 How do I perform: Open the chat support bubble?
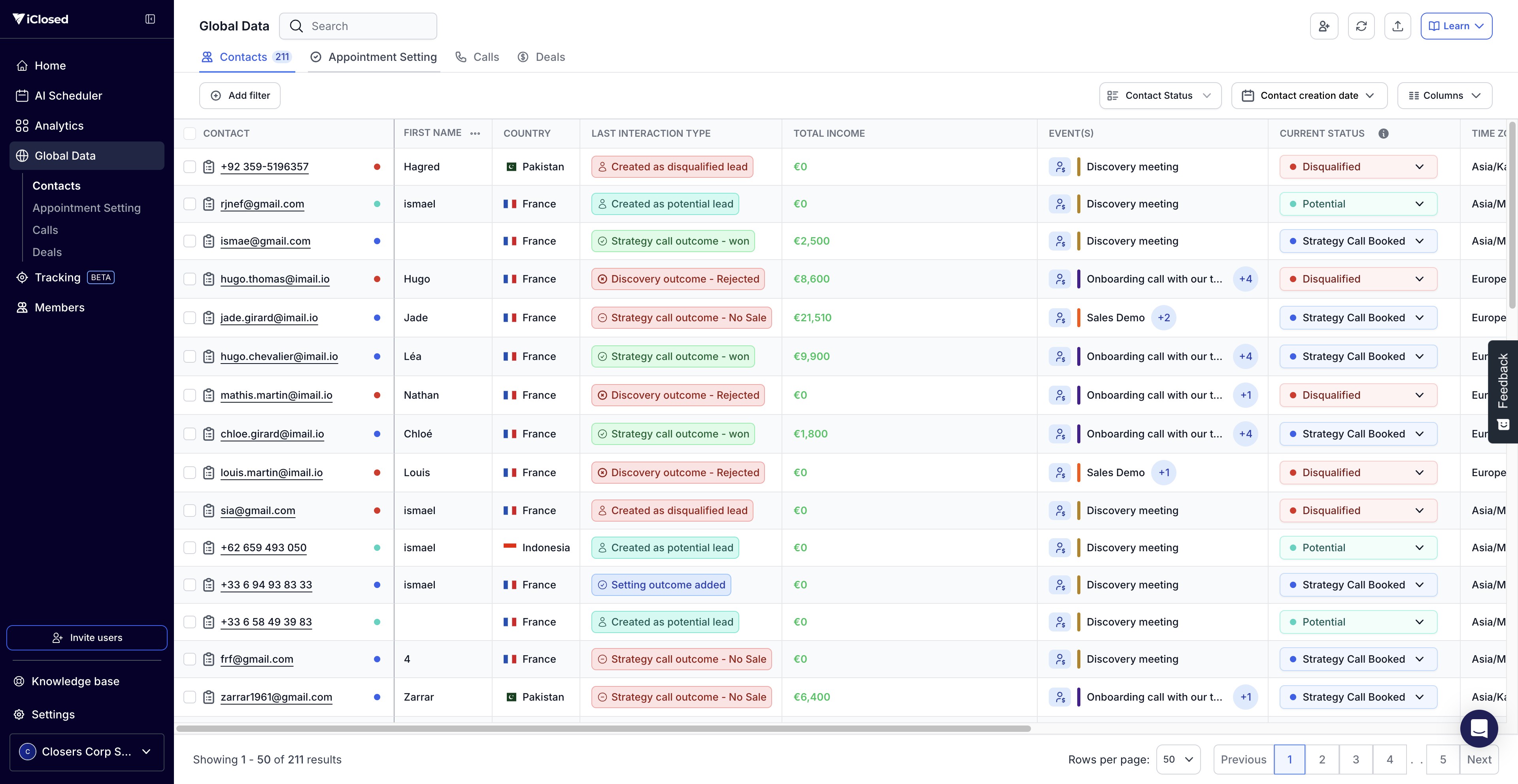point(1478,729)
